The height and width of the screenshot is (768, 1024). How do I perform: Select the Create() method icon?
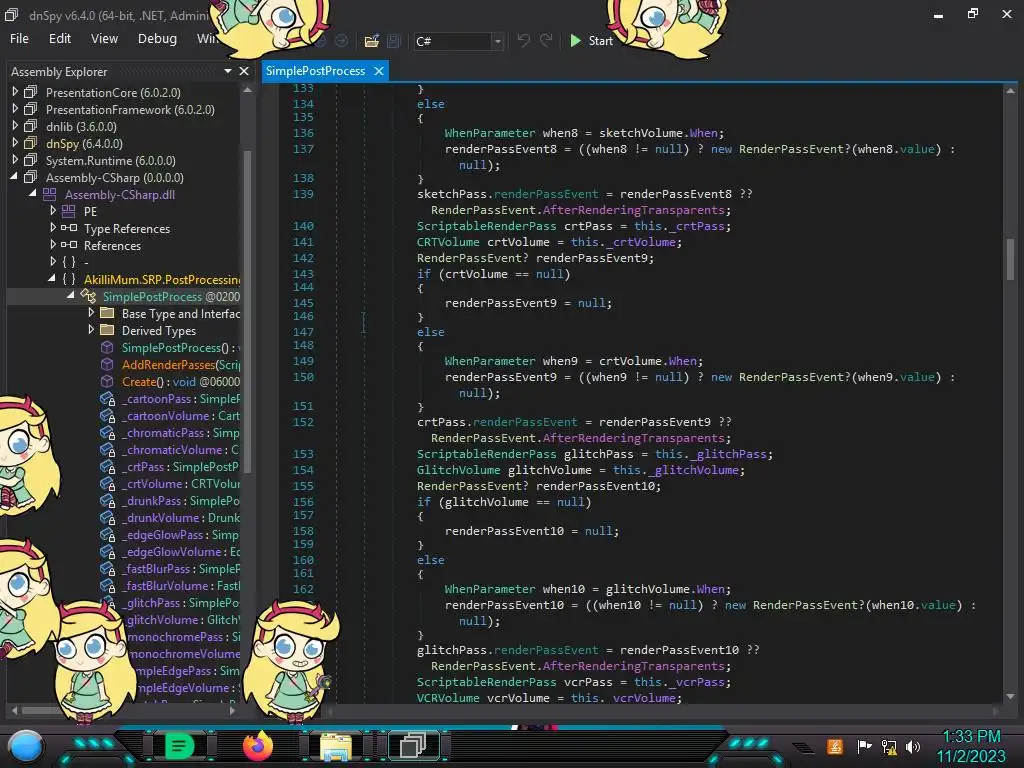(x=107, y=381)
